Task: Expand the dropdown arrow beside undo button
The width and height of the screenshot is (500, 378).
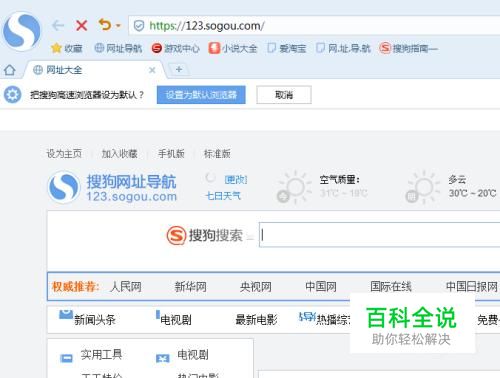Action: (x=118, y=25)
